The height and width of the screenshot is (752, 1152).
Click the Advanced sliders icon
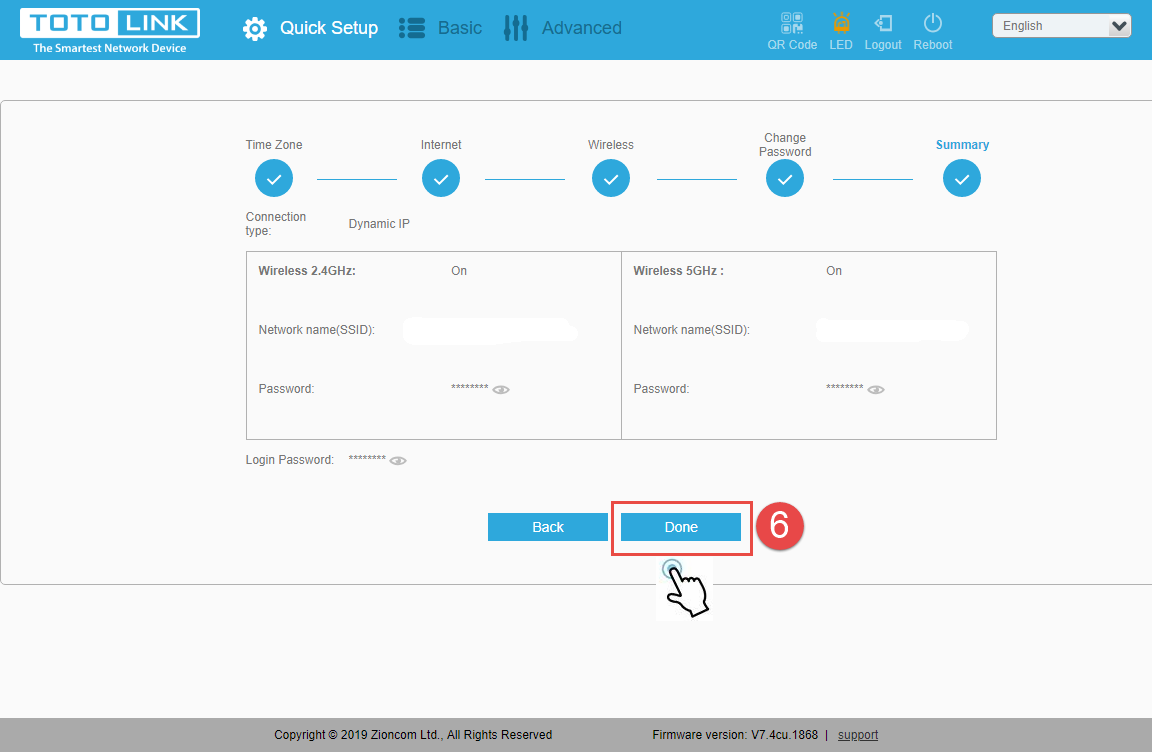tap(516, 29)
